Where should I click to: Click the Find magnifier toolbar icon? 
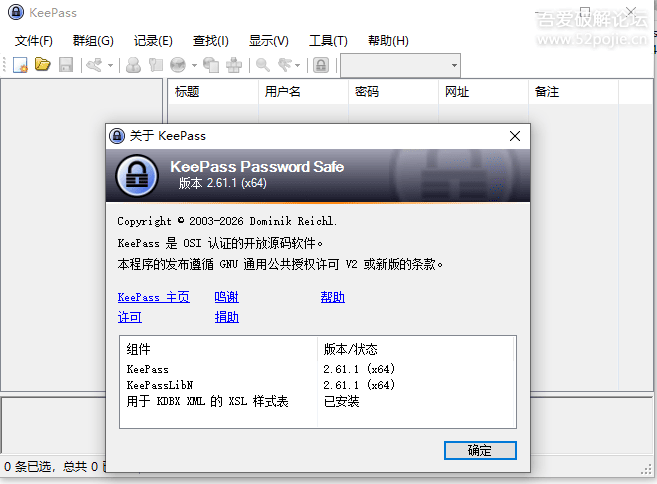[263, 65]
